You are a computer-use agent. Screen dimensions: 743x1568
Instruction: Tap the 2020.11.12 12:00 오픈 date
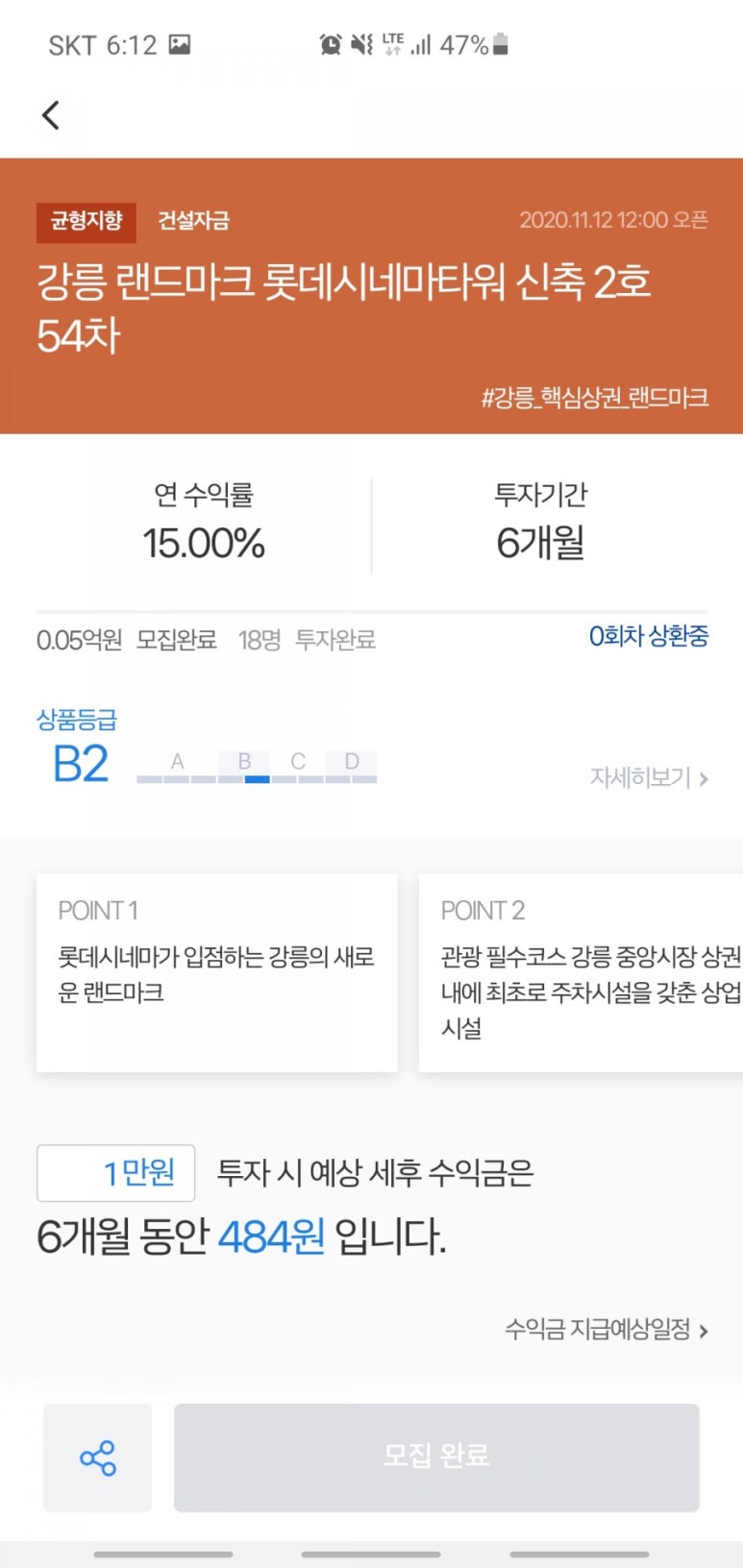coord(614,220)
